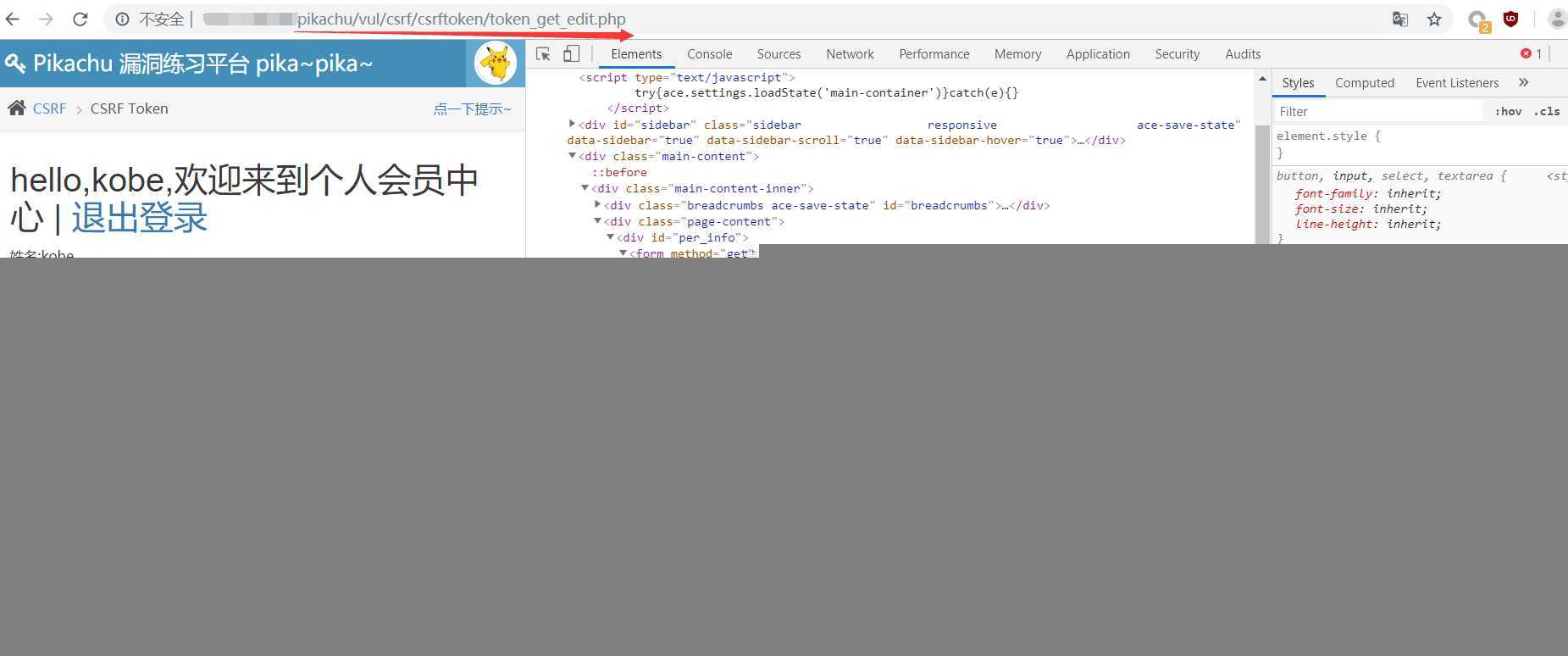This screenshot has width=1568, height=656.
Task: Click the button, input, select, textarea selector
Action: point(1391,175)
